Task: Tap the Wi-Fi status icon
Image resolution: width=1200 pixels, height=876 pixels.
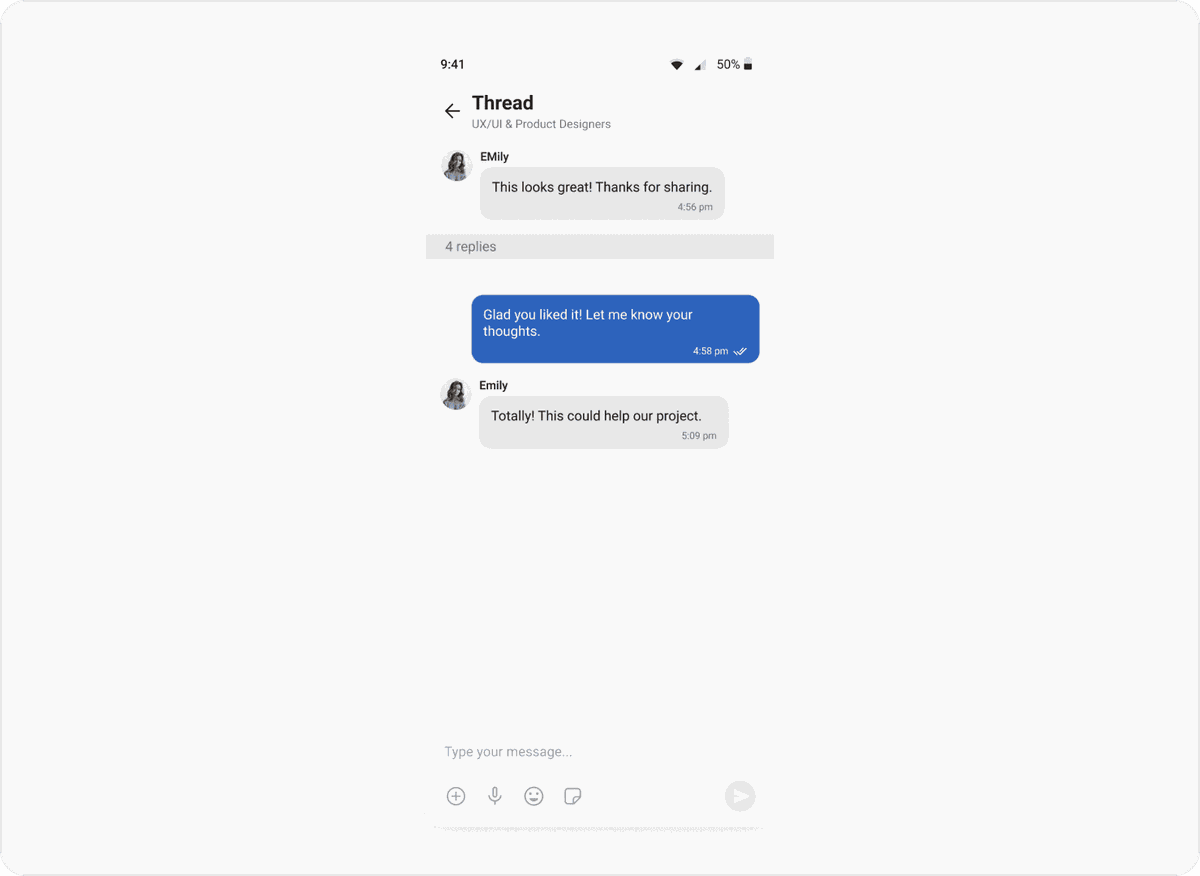Action: 677,65
